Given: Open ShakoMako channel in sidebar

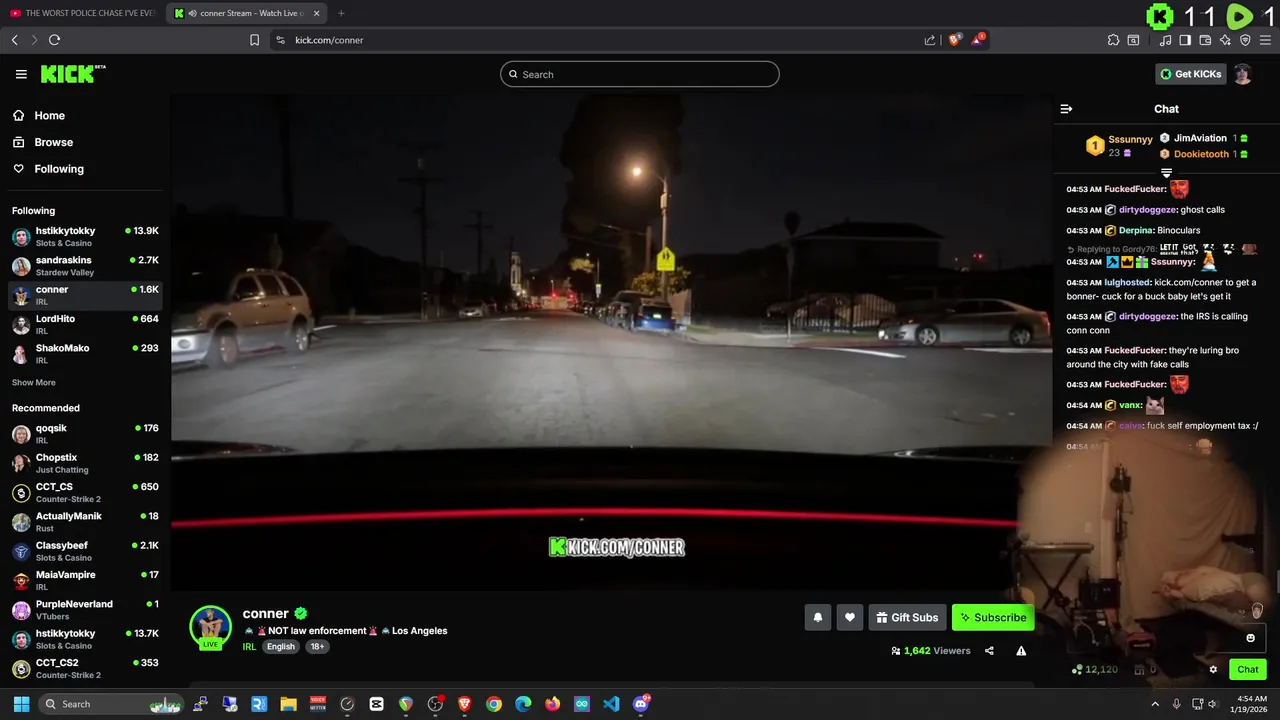Looking at the screenshot, I should pyautogui.click(x=85, y=353).
